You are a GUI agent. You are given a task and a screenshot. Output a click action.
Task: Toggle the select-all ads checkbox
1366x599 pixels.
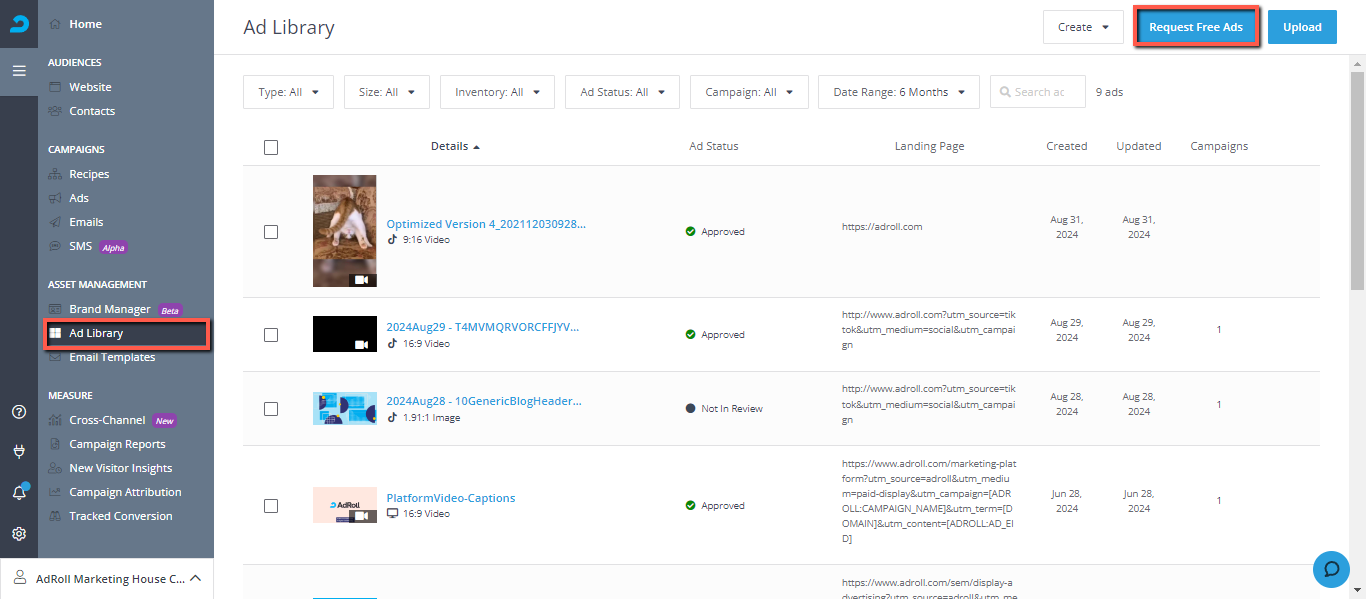pos(271,147)
